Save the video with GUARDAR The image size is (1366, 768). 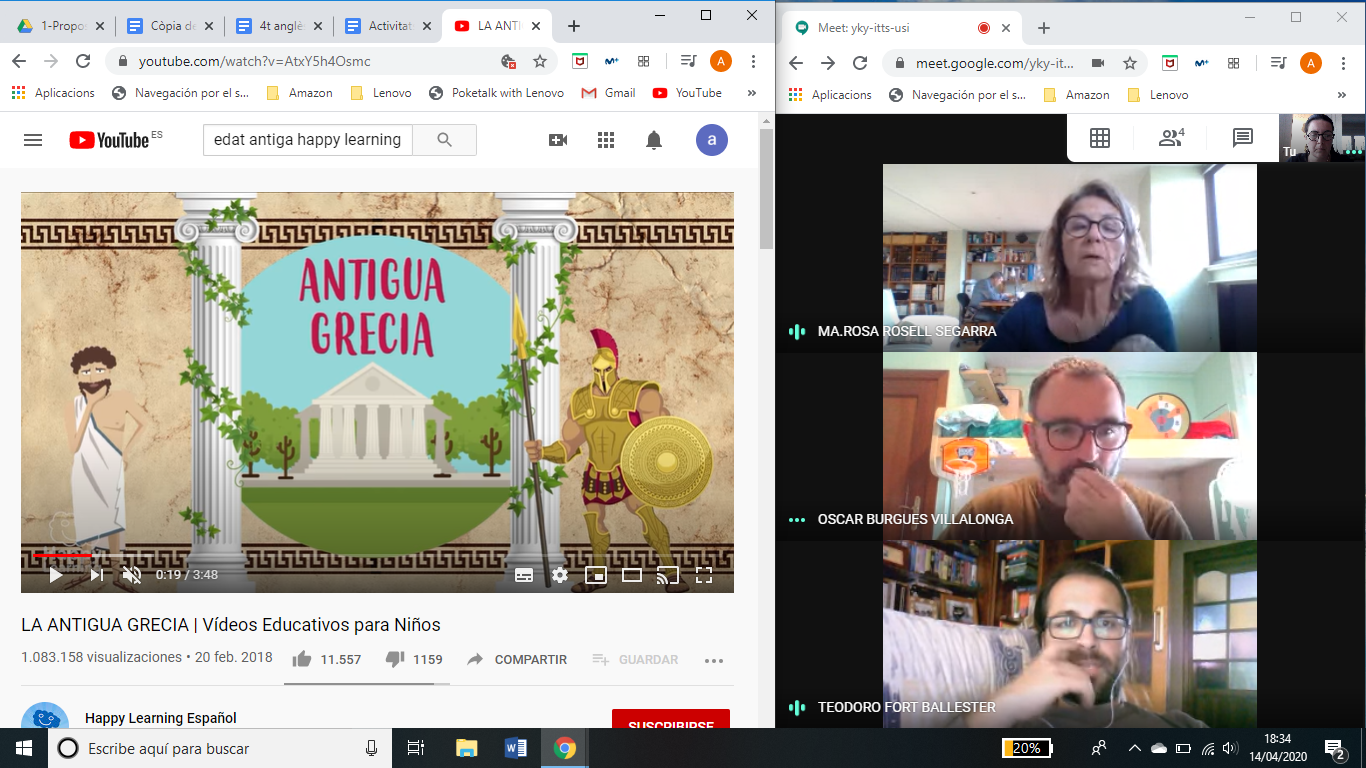(x=635, y=659)
